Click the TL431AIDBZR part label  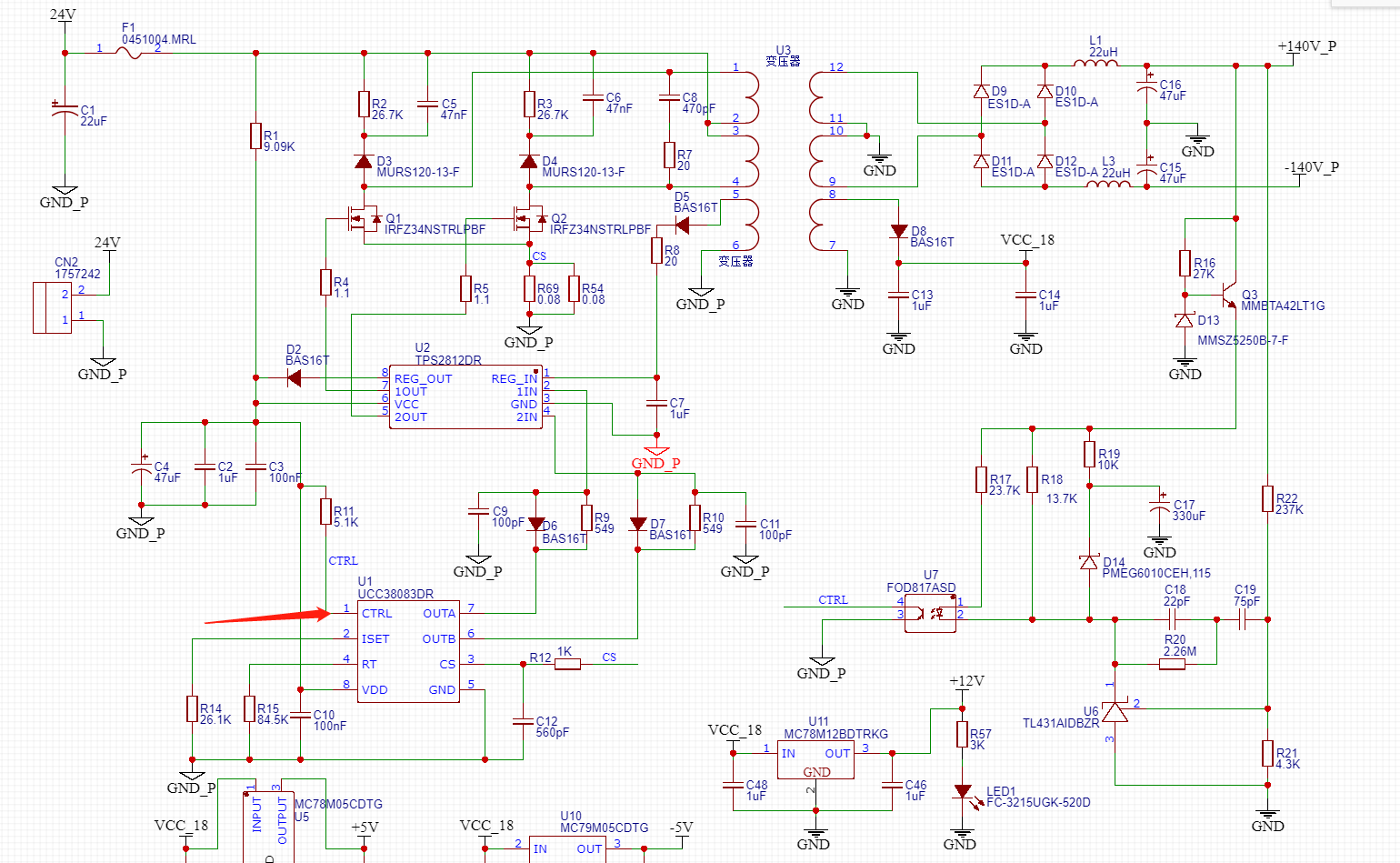click(1061, 723)
